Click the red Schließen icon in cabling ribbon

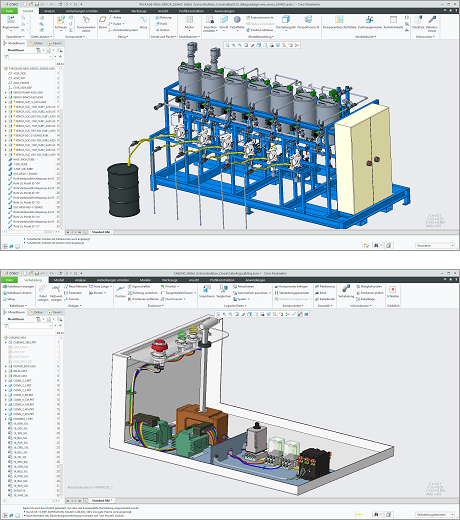point(393,291)
